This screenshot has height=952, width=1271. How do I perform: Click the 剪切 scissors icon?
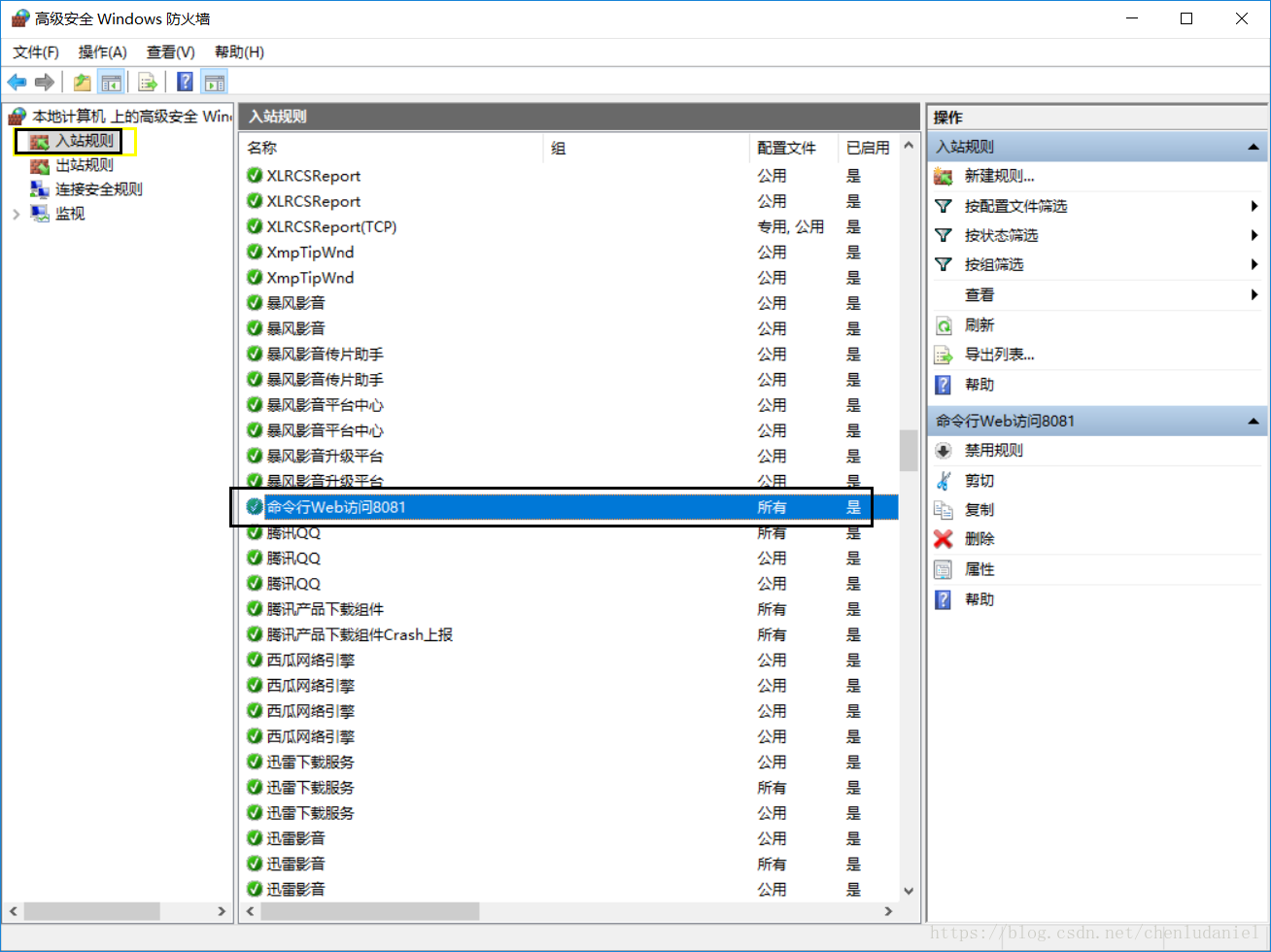[943, 480]
